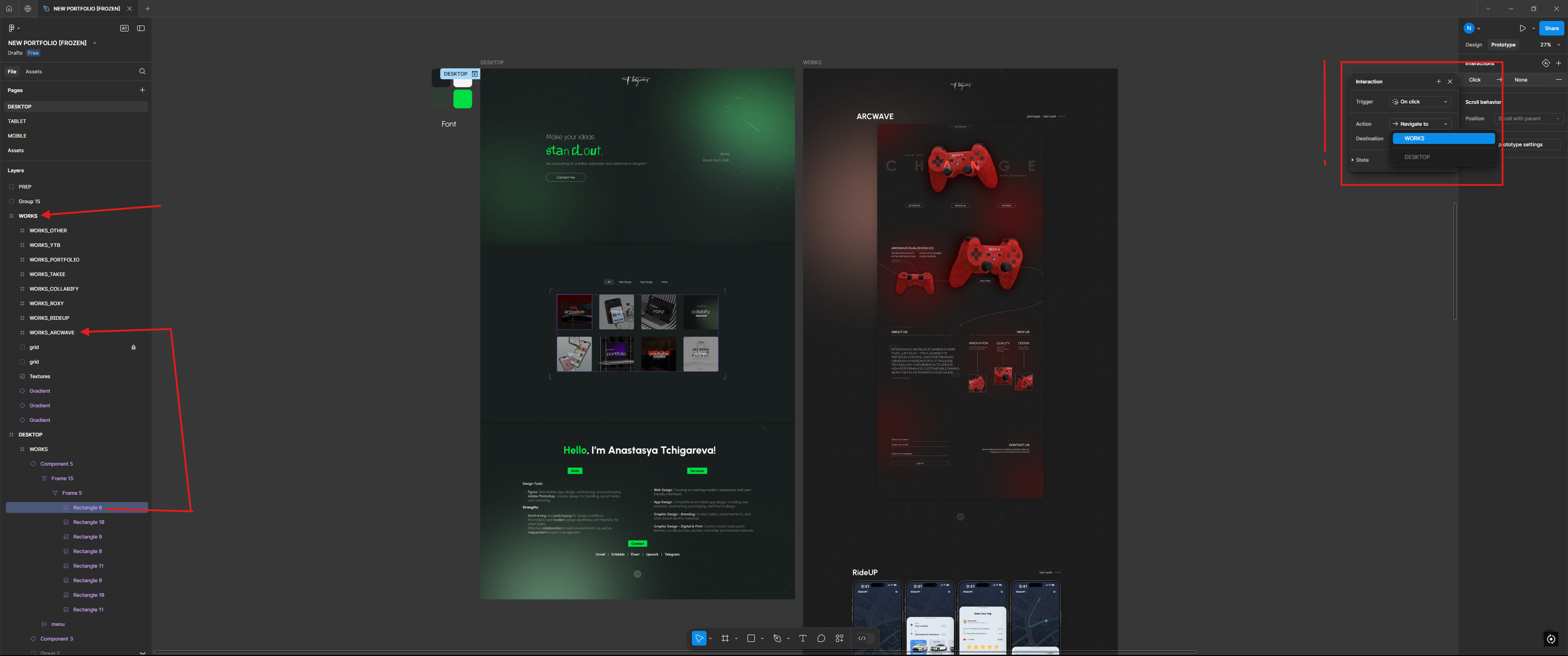
Task: Search layers with magnifier icon
Action: point(142,71)
